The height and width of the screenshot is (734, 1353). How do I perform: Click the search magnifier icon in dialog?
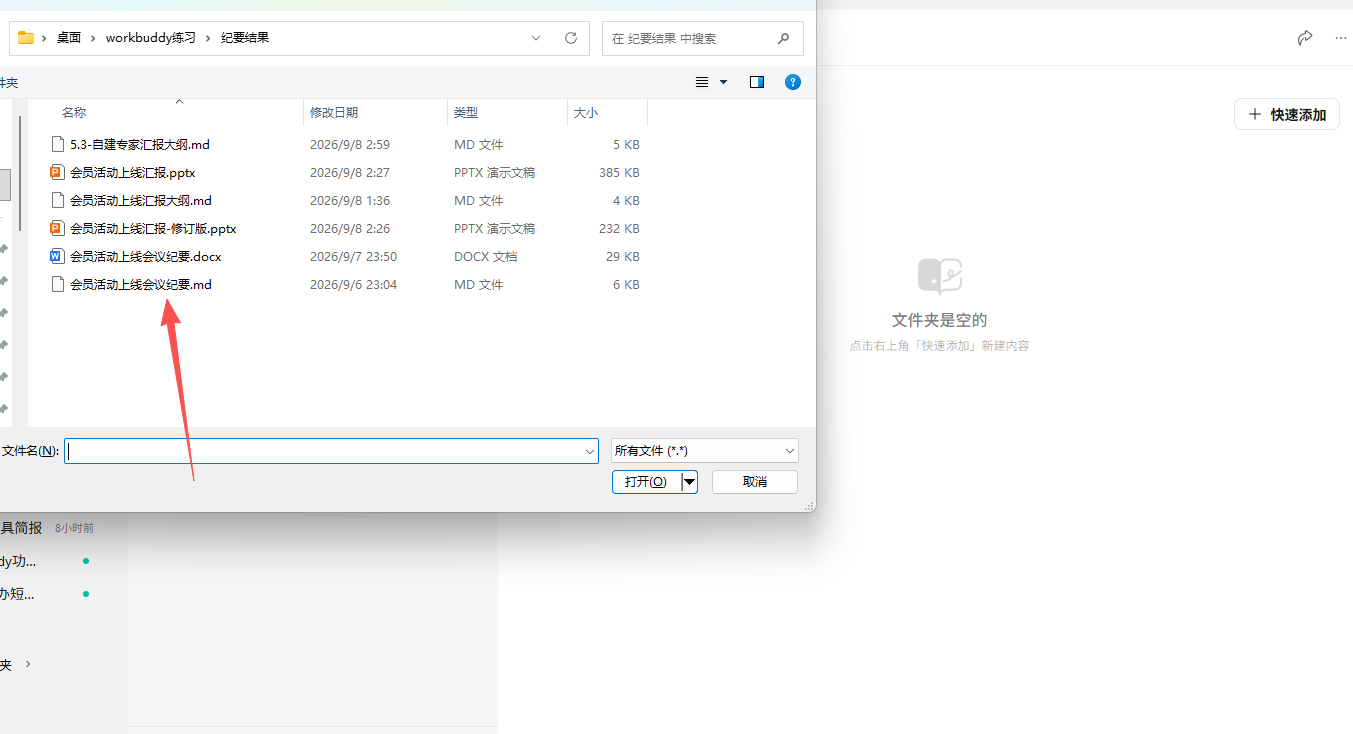click(x=783, y=38)
